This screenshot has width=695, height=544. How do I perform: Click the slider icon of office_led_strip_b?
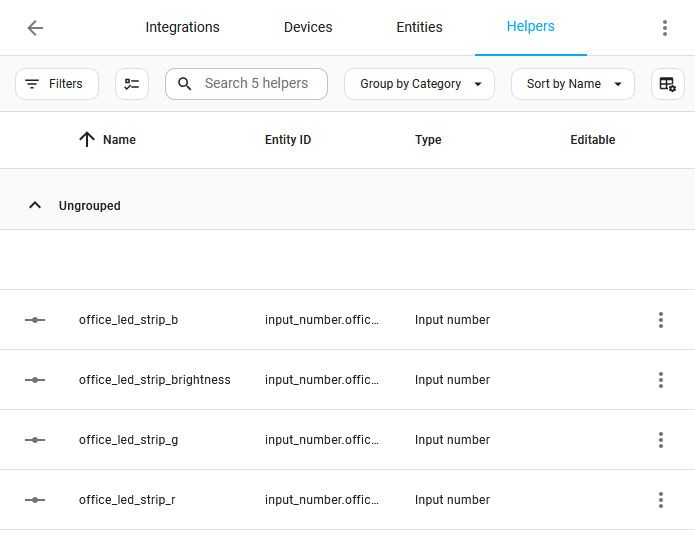(x=35, y=320)
